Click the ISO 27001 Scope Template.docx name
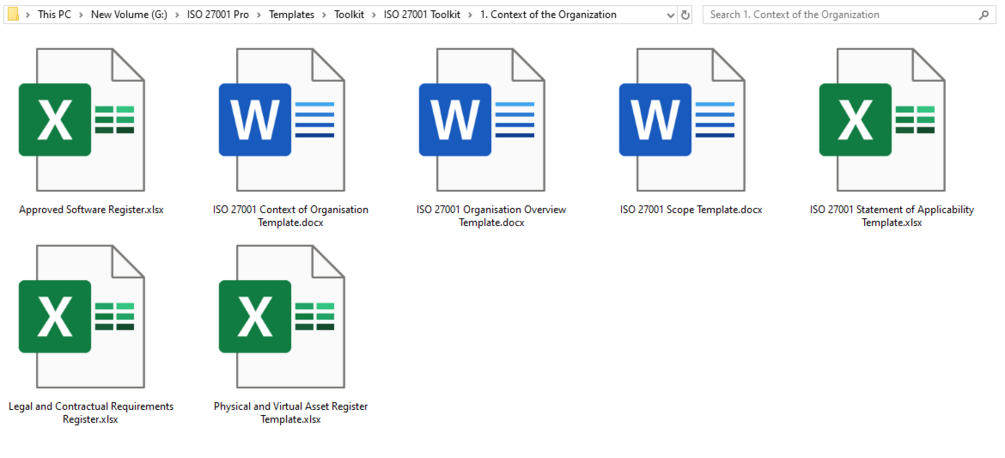 691,209
